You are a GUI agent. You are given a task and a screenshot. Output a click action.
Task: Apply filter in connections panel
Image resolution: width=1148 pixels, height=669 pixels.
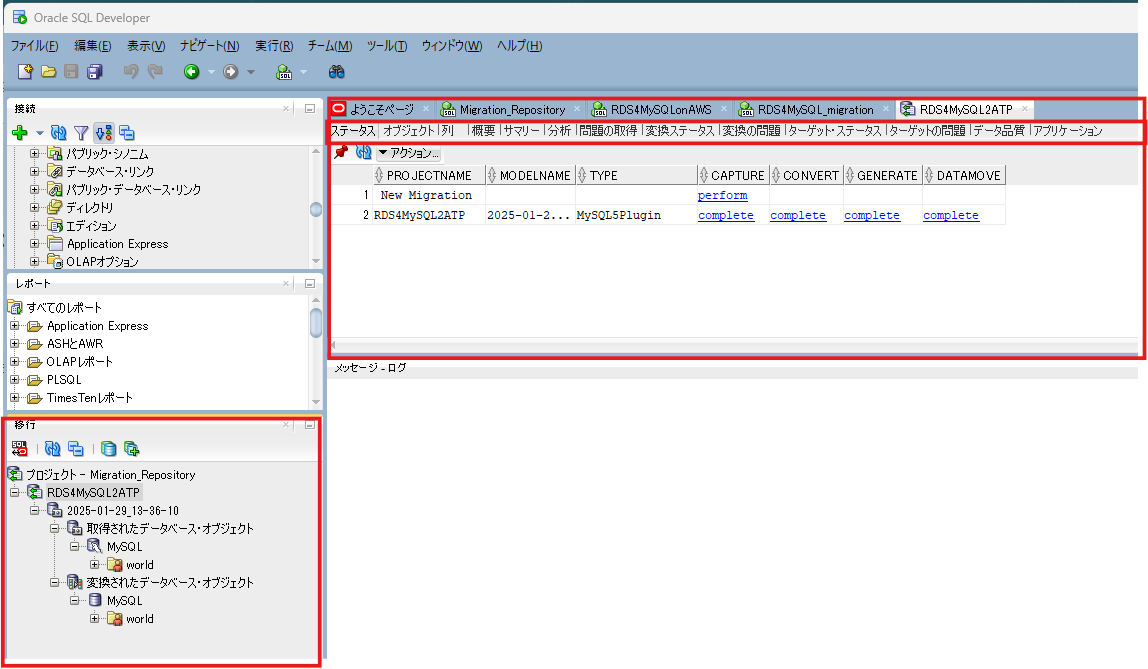81,132
